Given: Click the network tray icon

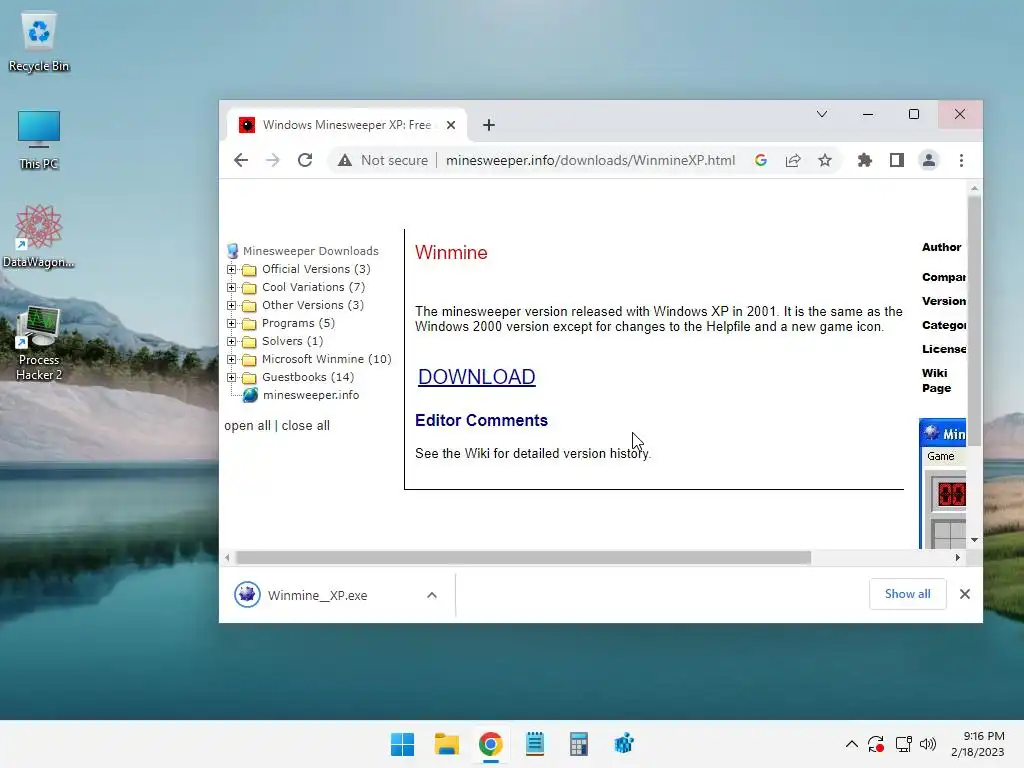Looking at the screenshot, I should point(903,744).
